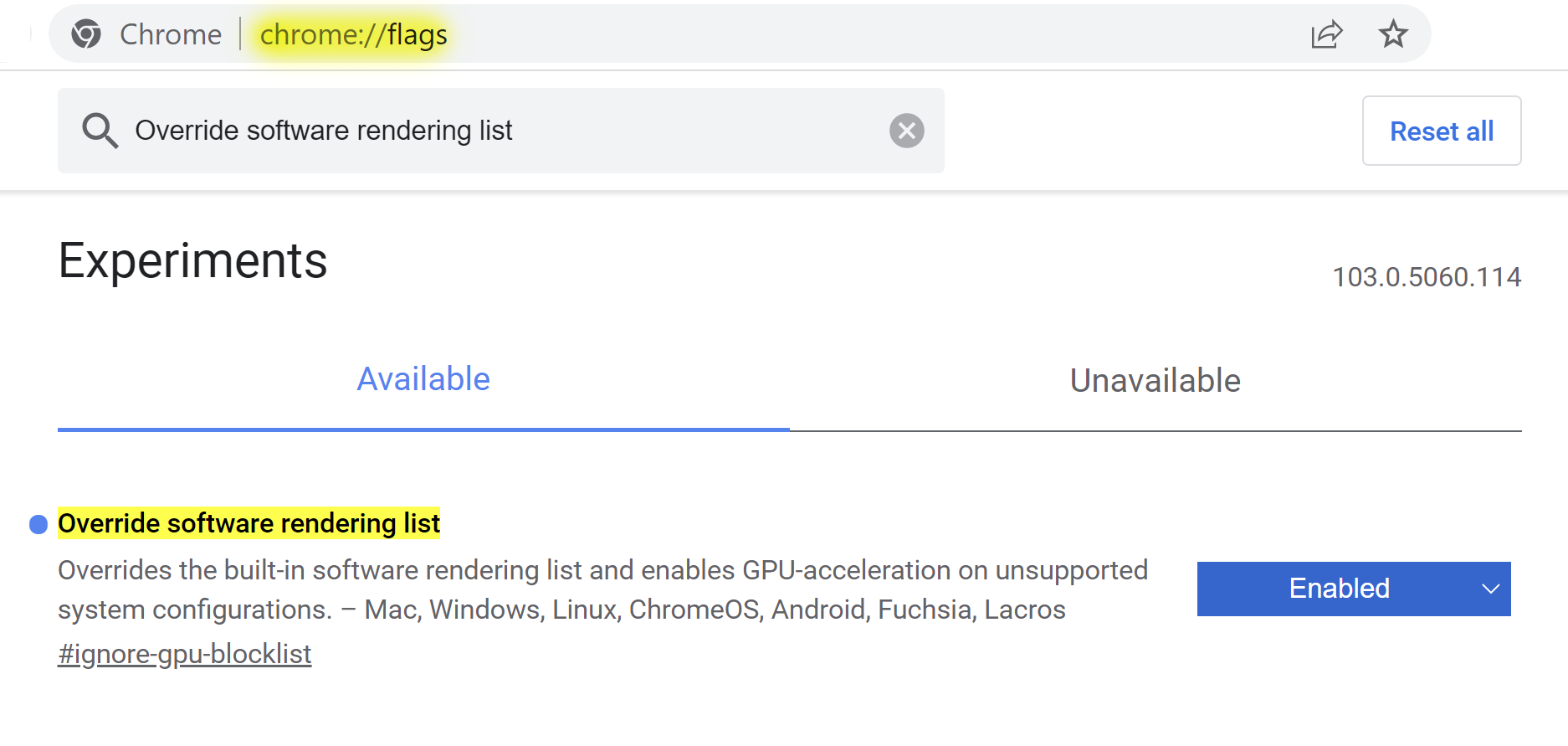This screenshot has width=1568, height=746.
Task: Click the version number 103.0.5060.114
Action: point(1427,277)
